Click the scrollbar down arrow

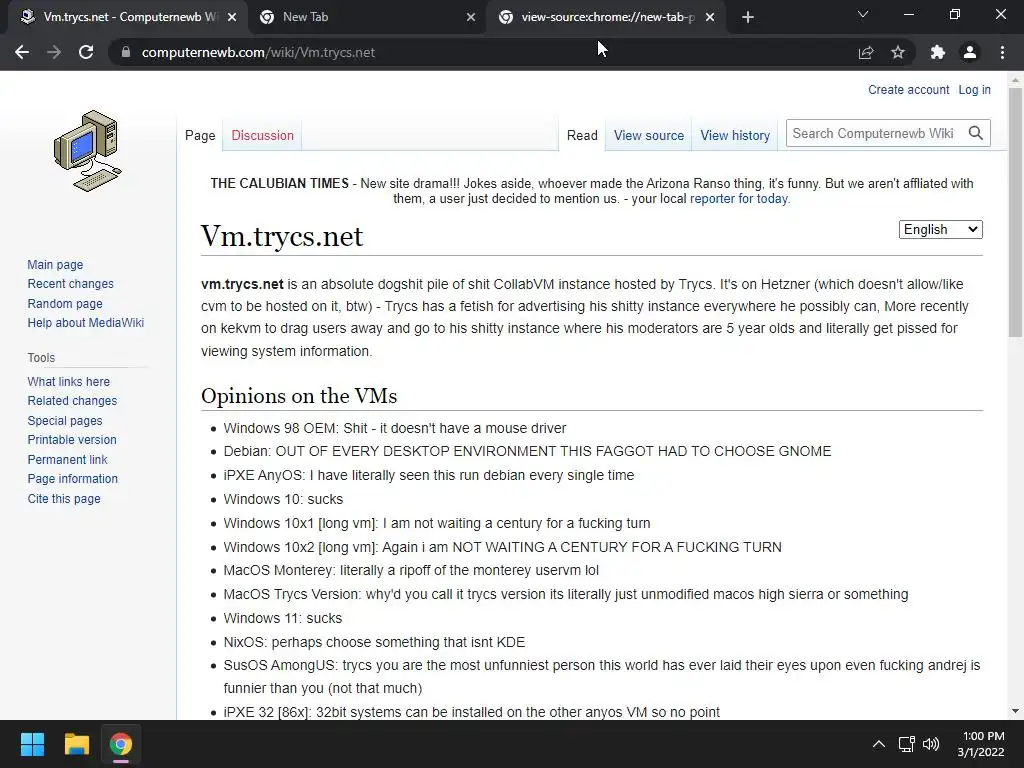point(1015,711)
